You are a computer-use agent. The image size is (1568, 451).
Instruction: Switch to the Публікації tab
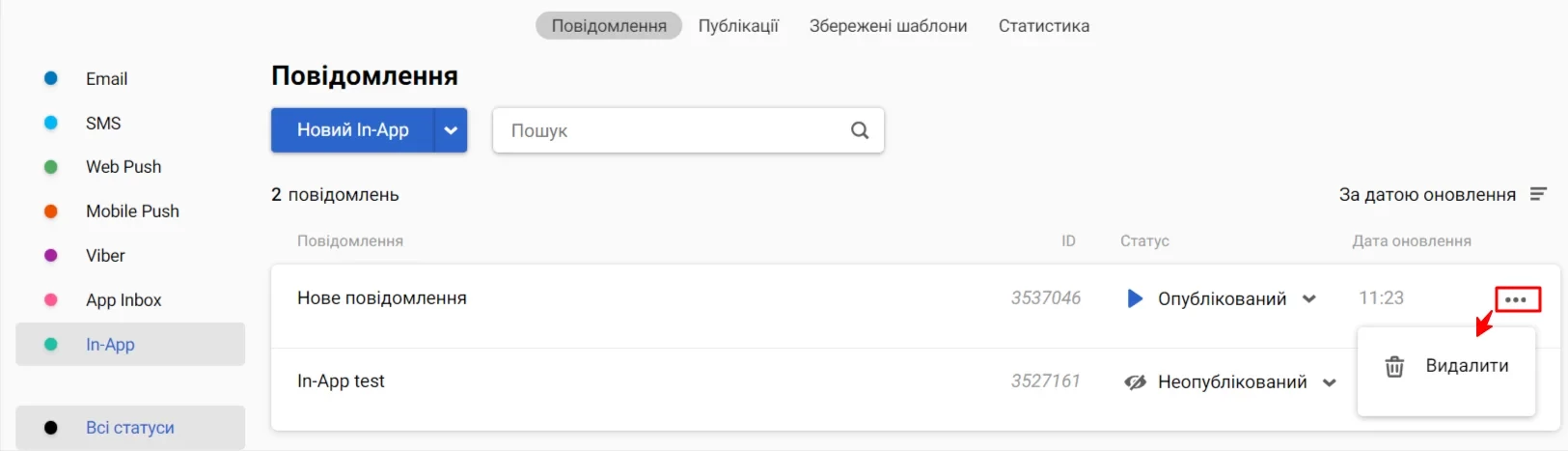coord(738,26)
